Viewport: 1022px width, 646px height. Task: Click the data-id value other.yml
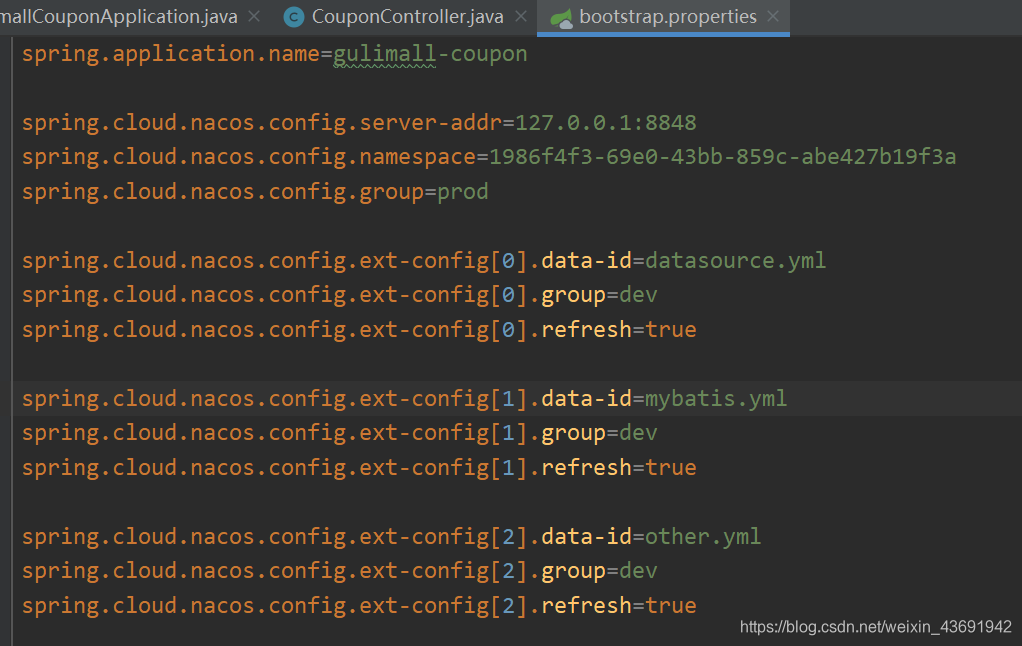pyautogui.click(x=703, y=536)
